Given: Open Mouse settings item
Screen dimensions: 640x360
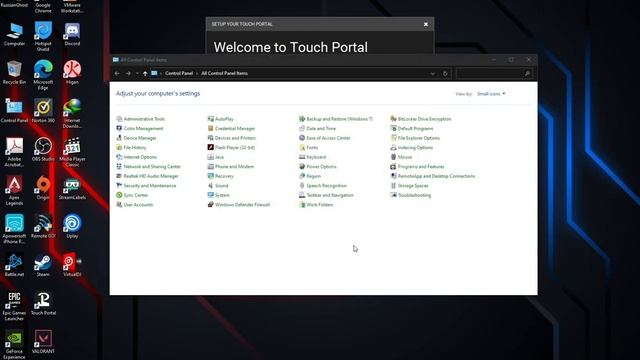Looking at the screenshot, I should click(x=401, y=157).
